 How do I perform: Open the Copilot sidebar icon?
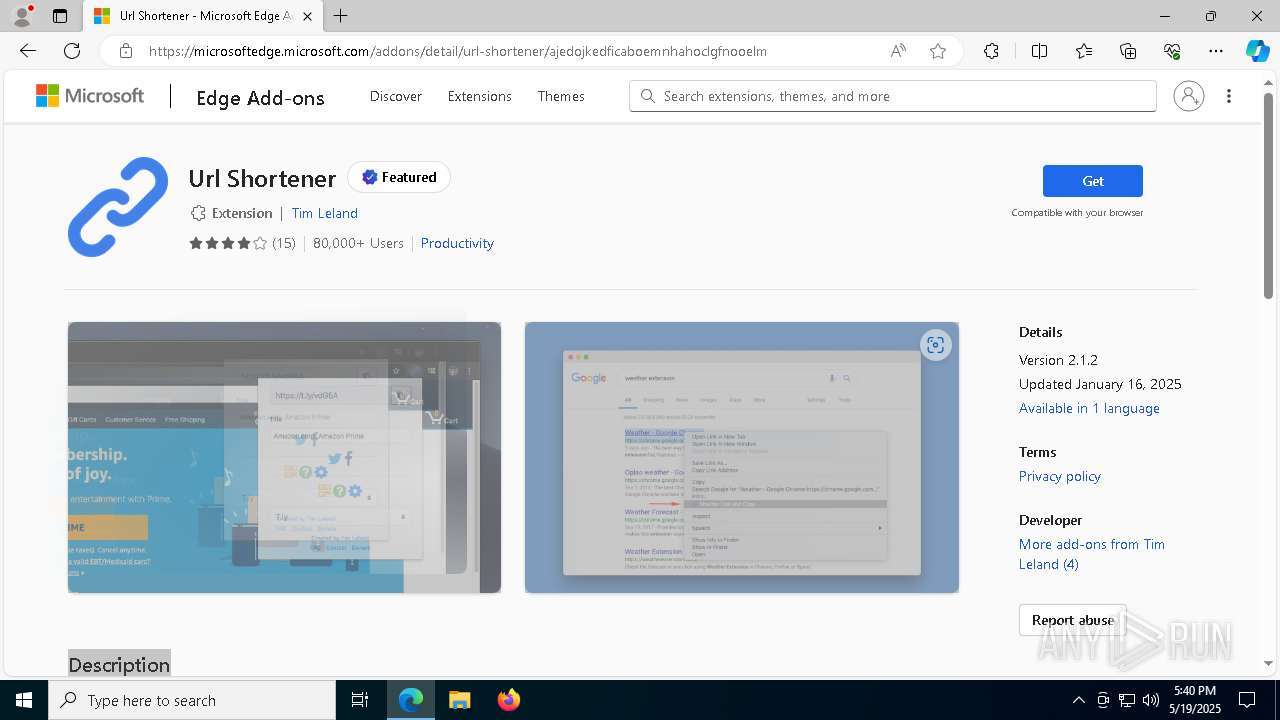tap(1257, 51)
